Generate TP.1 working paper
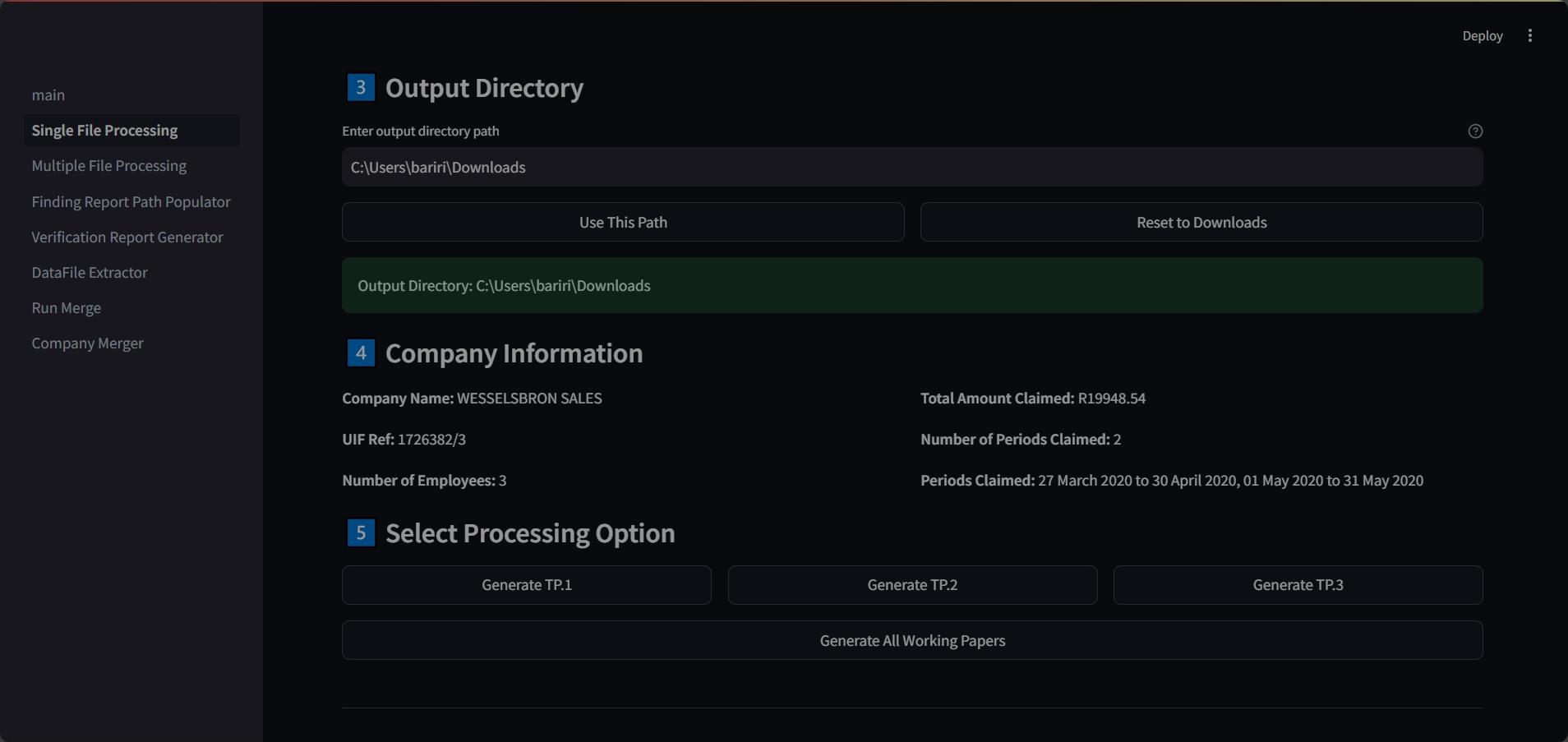Screen dimensions: 1568x742 [527, 585]
